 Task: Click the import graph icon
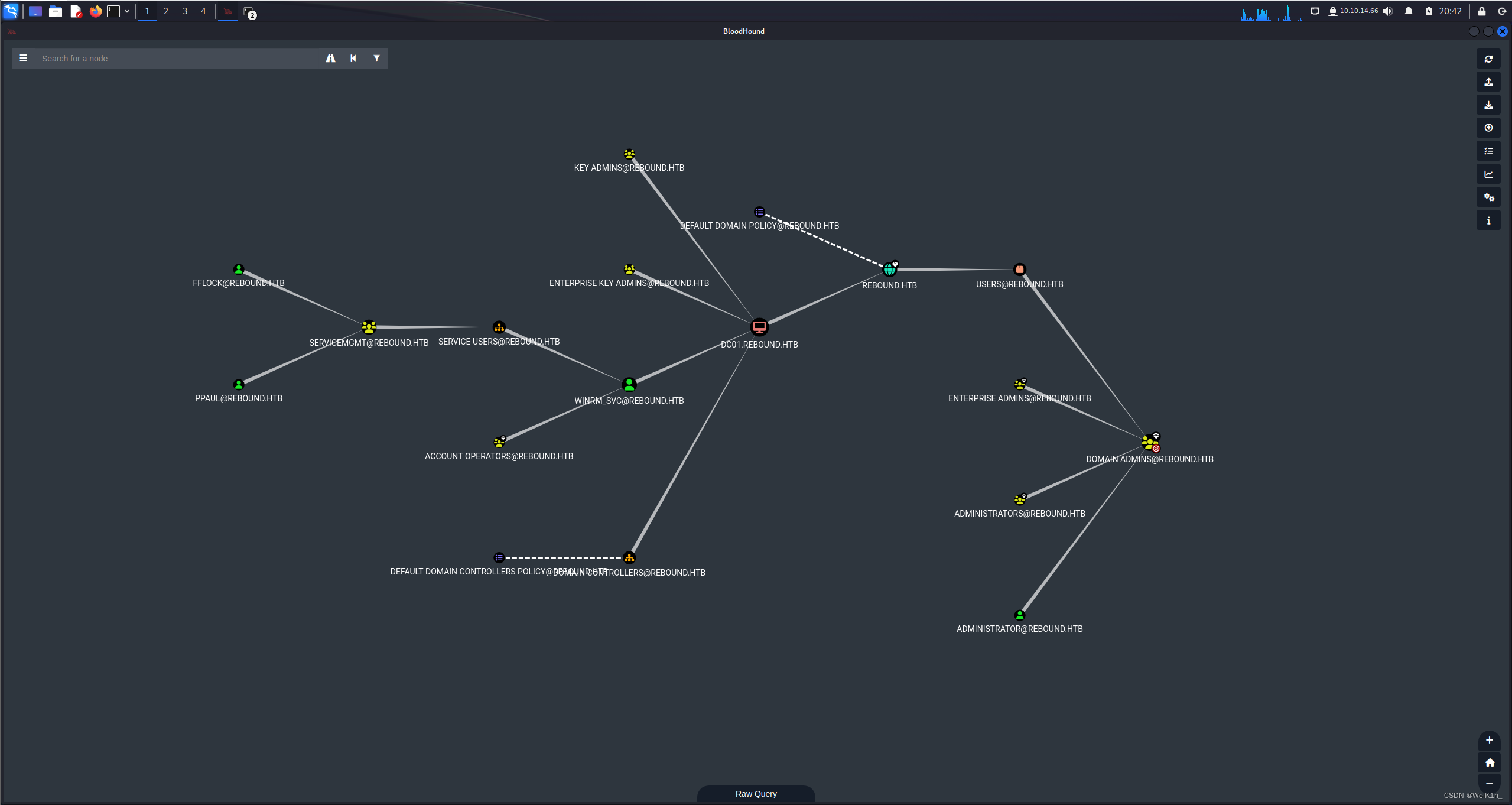(1488, 105)
